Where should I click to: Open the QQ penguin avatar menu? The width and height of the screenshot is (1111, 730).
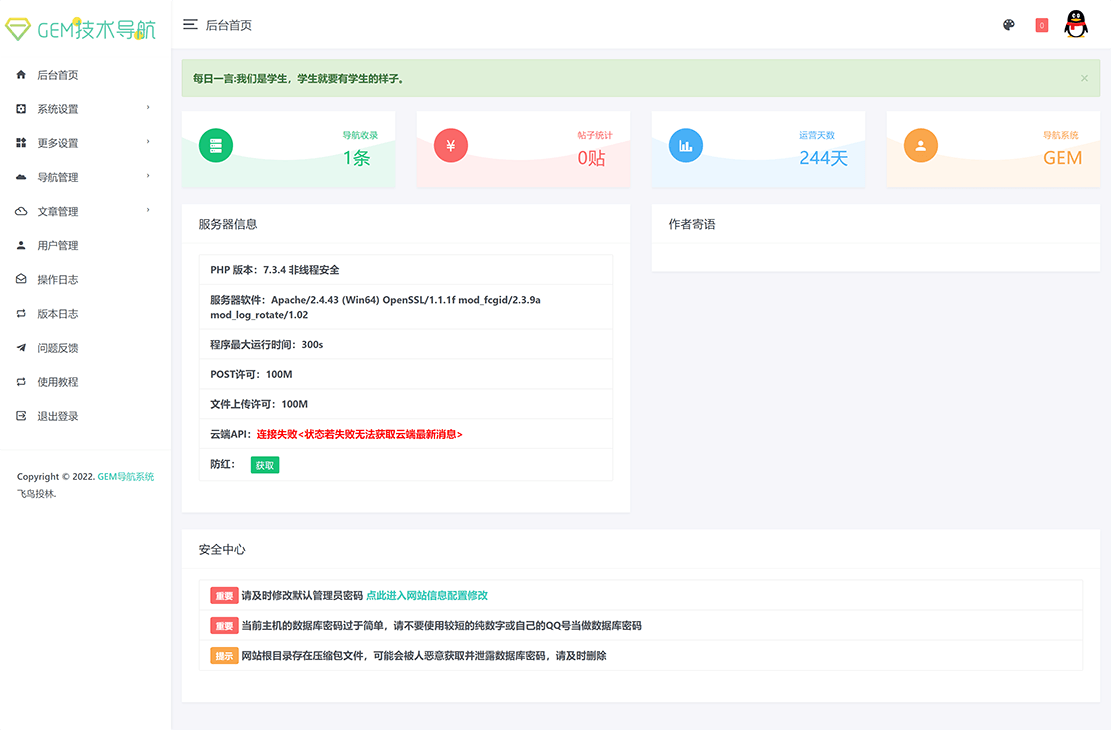1076,25
